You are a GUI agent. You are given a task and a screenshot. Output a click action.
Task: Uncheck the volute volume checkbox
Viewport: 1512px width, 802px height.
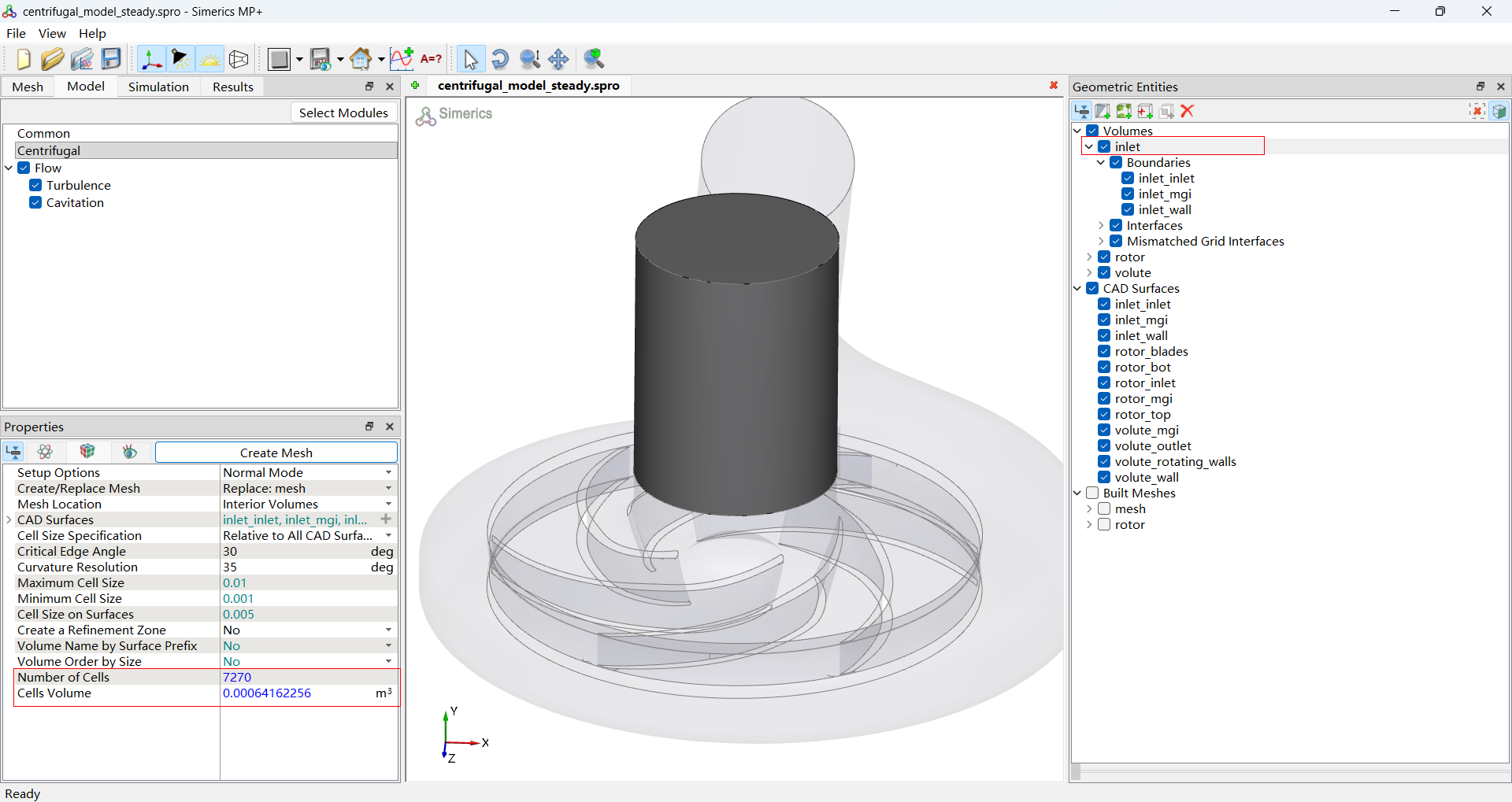click(x=1104, y=272)
